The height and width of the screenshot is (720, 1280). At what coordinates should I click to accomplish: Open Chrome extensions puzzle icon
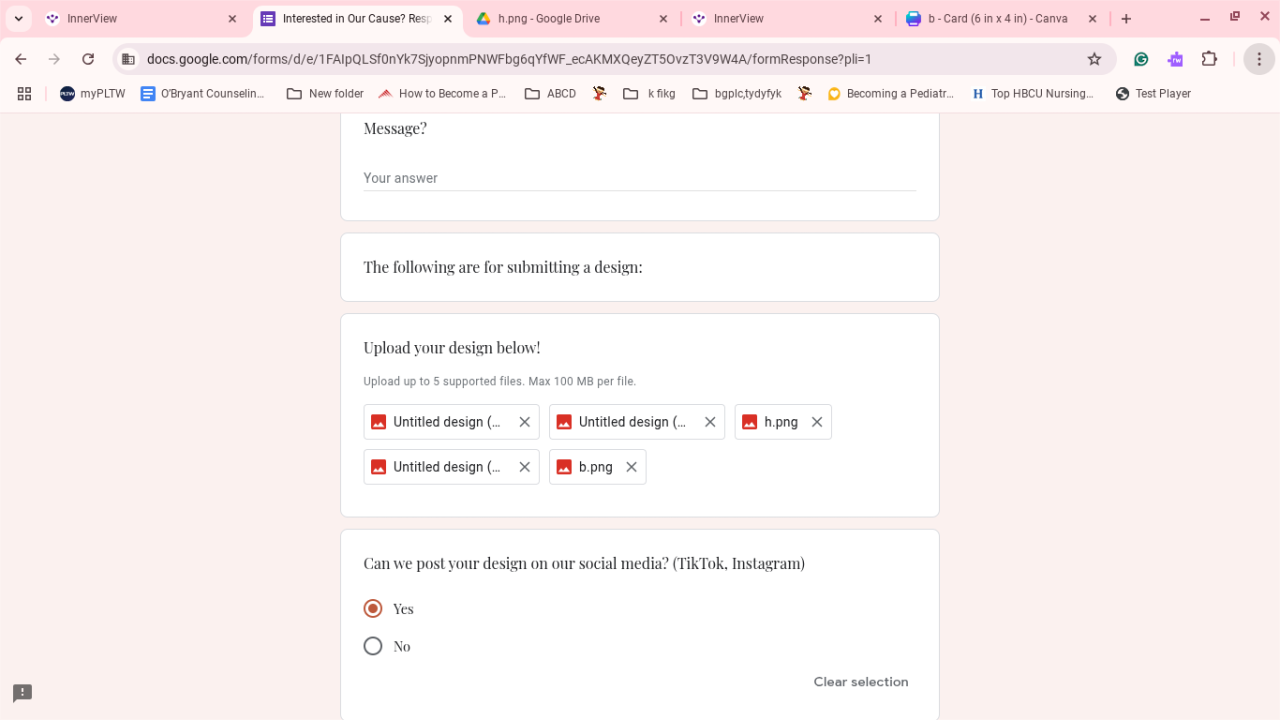click(1209, 59)
